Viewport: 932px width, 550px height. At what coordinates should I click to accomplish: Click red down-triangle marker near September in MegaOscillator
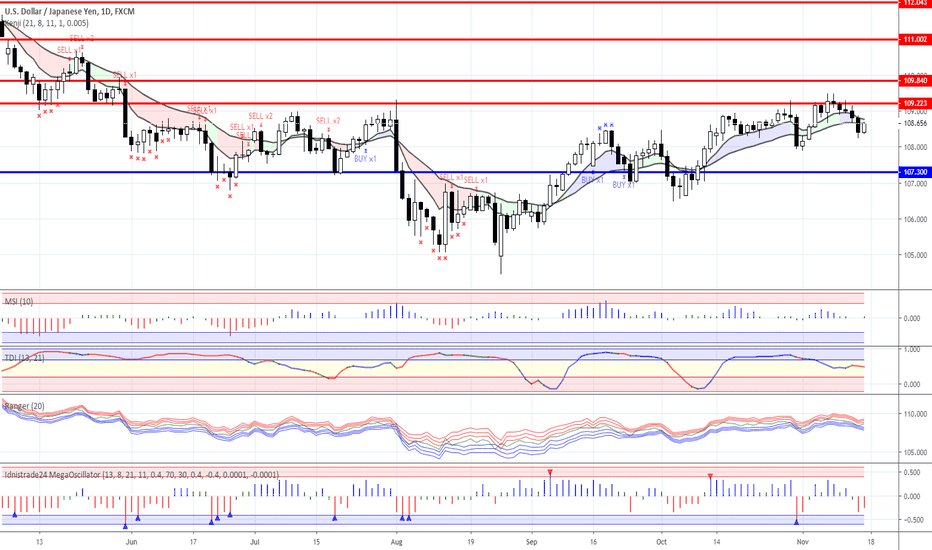tap(550, 472)
